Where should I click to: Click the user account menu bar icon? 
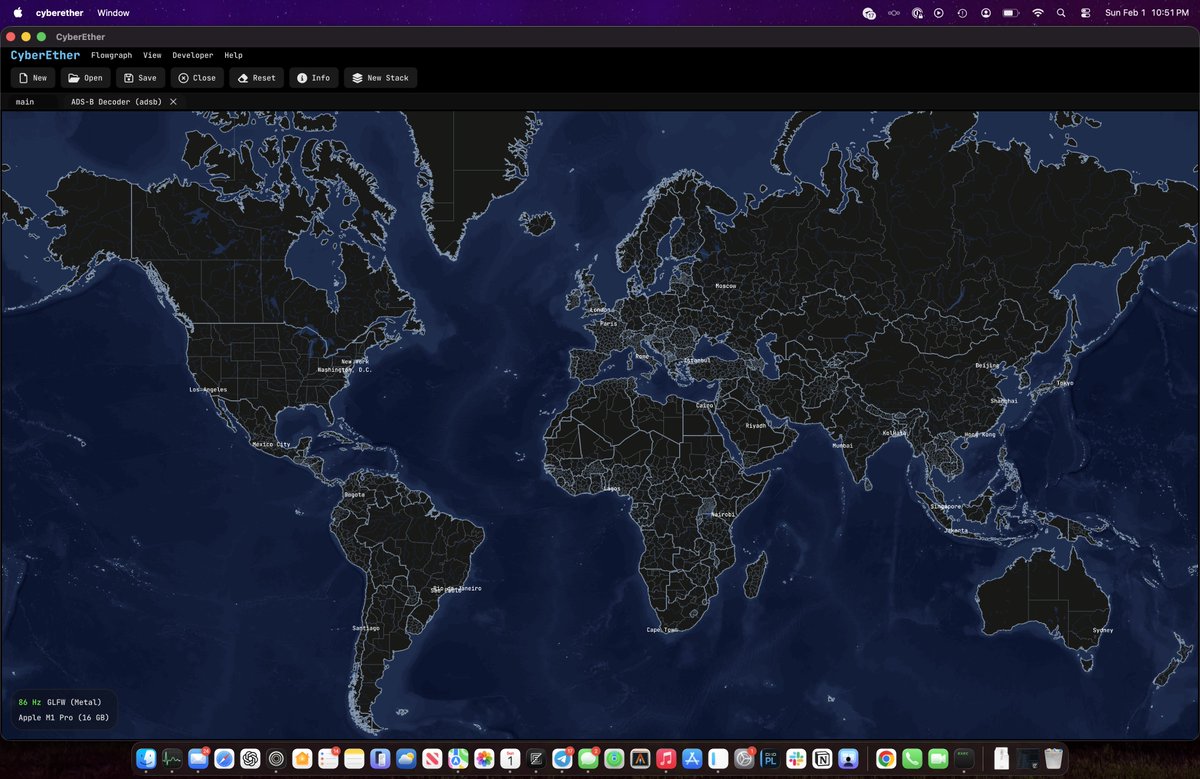click(986, 13)
